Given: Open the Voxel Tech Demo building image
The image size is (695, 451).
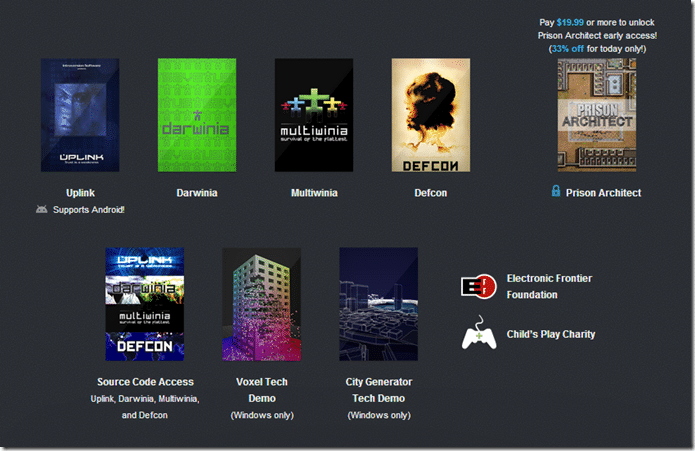Looking at the screenshot, I should coord(262,304).
